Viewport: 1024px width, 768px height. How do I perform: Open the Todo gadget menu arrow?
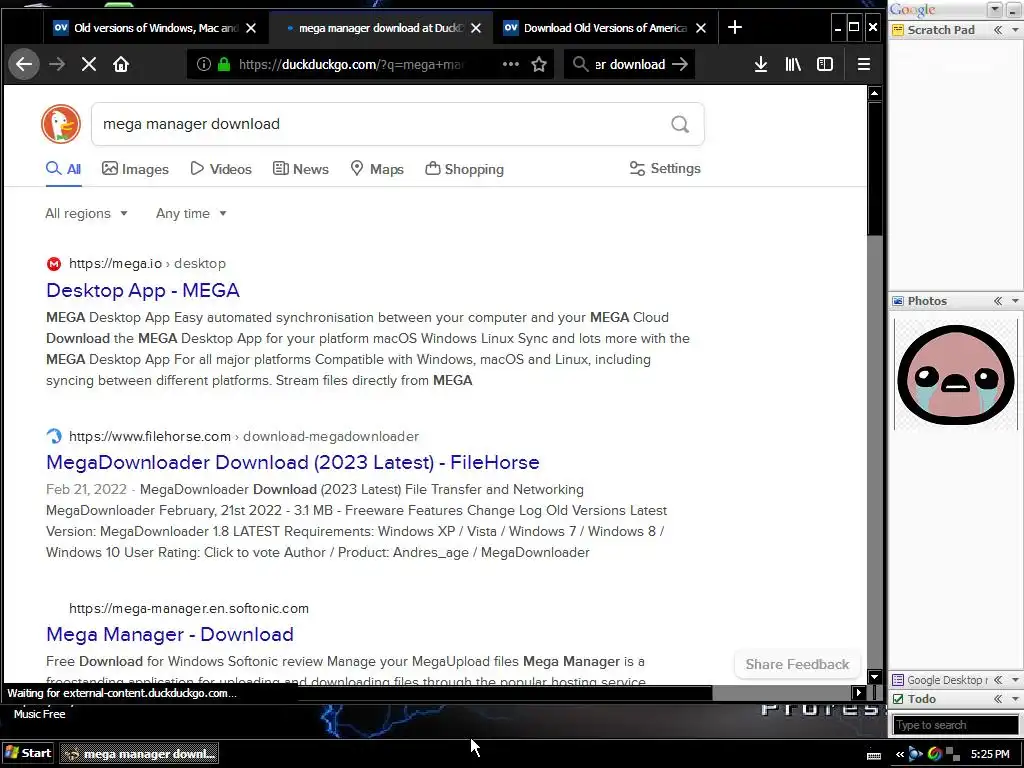tap(1016, 699)
